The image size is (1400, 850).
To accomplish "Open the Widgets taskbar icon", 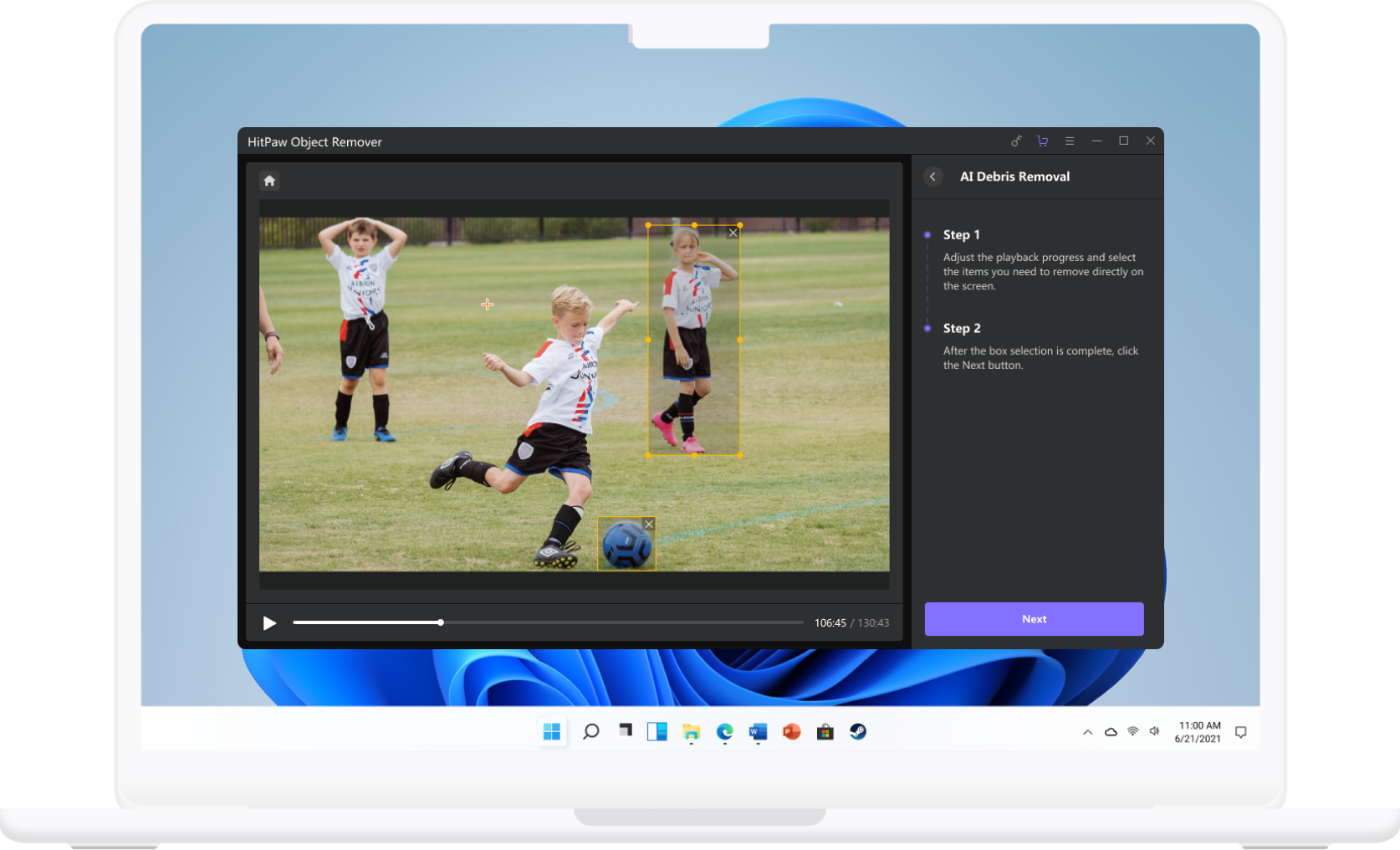I will [657, 732].
